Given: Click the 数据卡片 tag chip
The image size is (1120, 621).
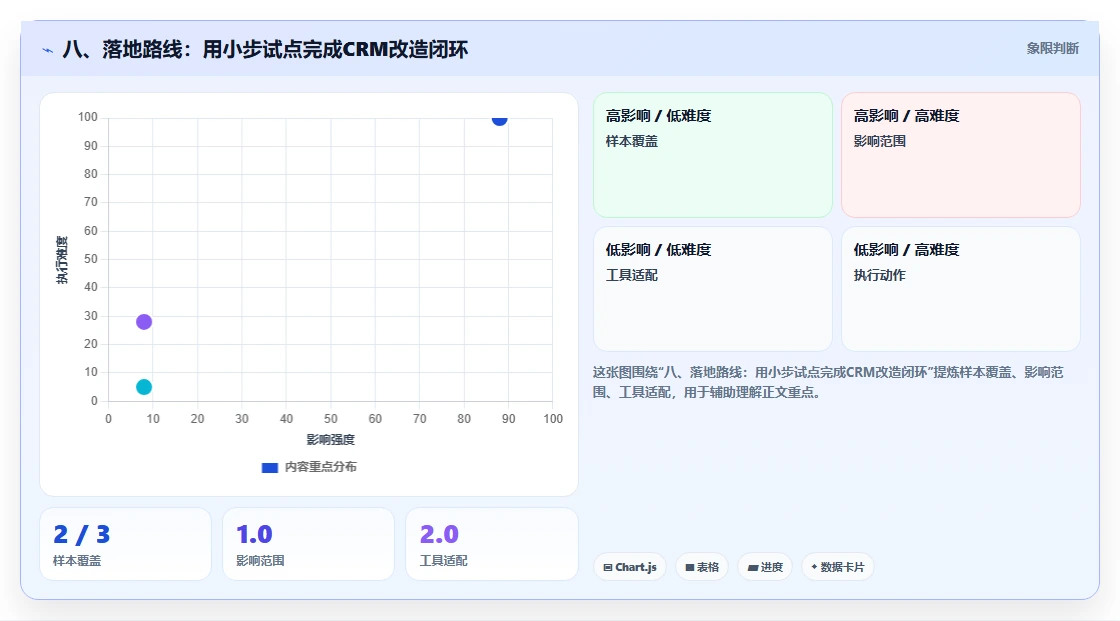Looking at the screenshot, I should pos(837,567).
